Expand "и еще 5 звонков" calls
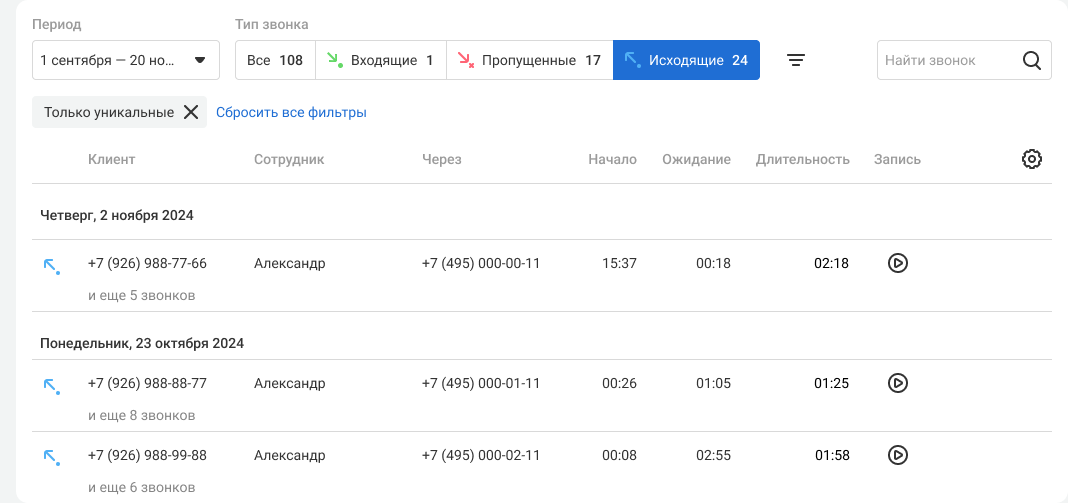 (141, 295)
